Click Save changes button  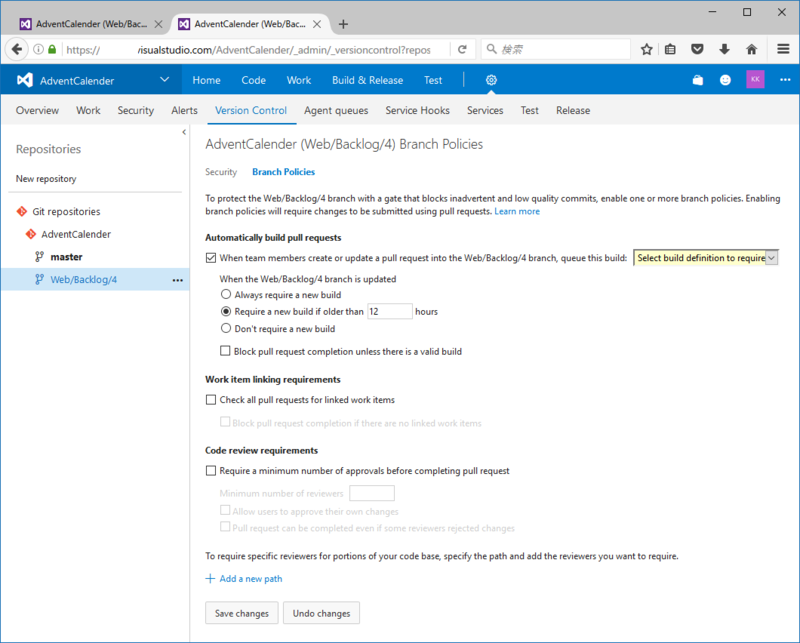(x=242, y=613)
